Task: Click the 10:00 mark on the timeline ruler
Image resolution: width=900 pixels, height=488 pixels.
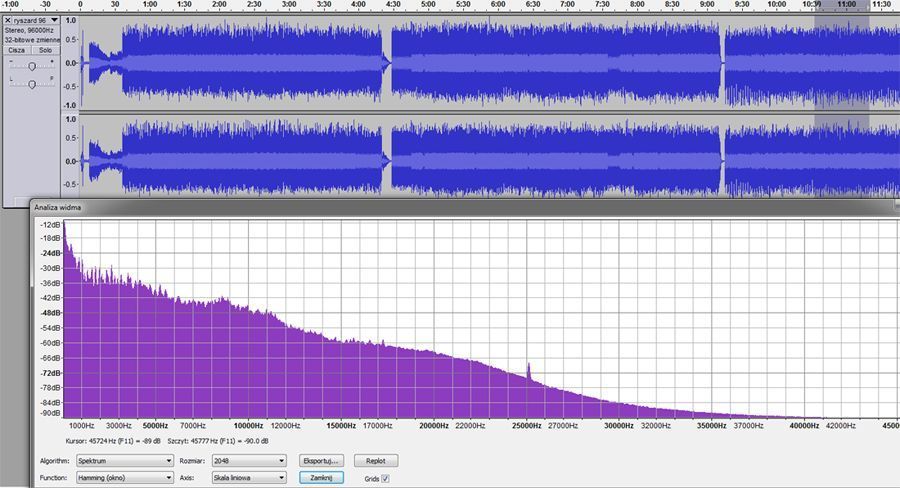Action: pos(776,5)
